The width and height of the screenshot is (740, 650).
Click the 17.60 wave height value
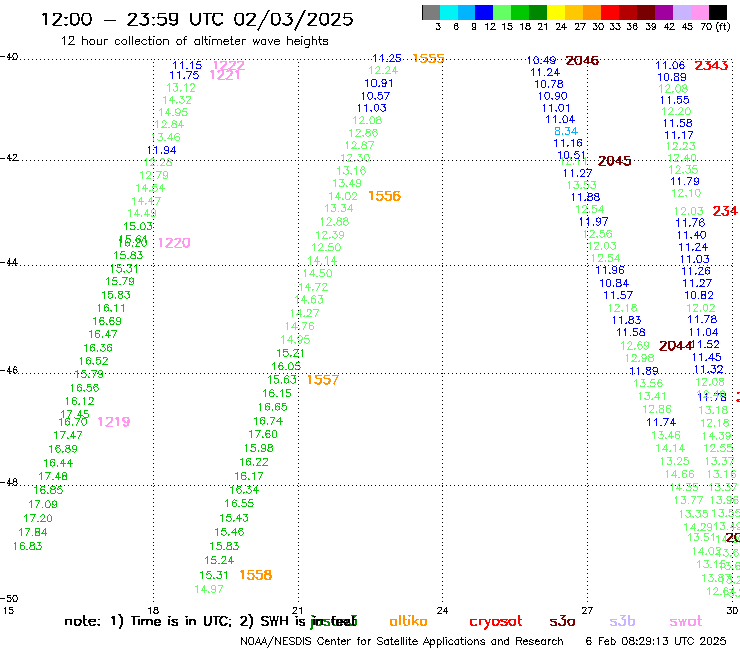pos(263,434)
